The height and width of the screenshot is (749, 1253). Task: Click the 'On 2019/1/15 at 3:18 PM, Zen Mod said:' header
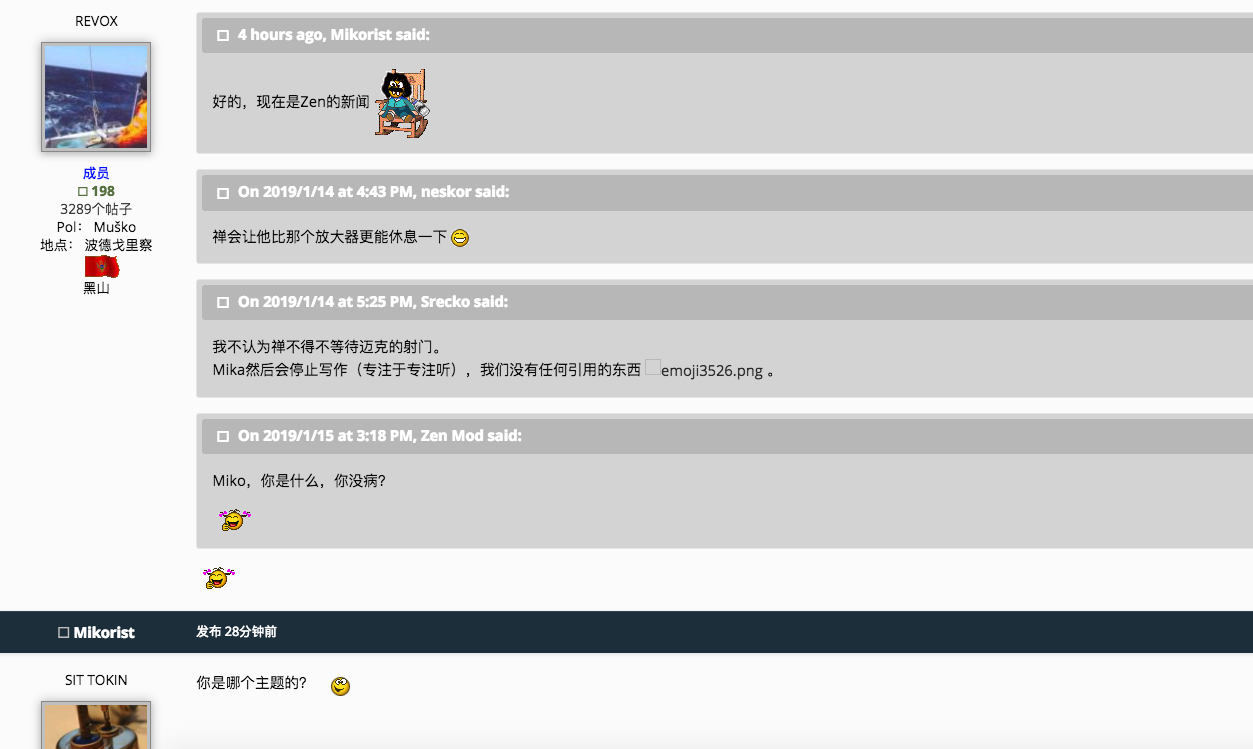click(x=379, y=436)
